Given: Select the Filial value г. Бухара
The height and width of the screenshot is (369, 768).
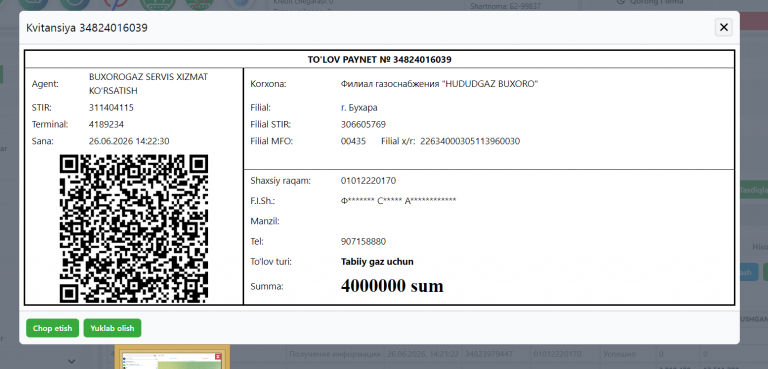Looking at the screenshot, I should click(359, 108).
